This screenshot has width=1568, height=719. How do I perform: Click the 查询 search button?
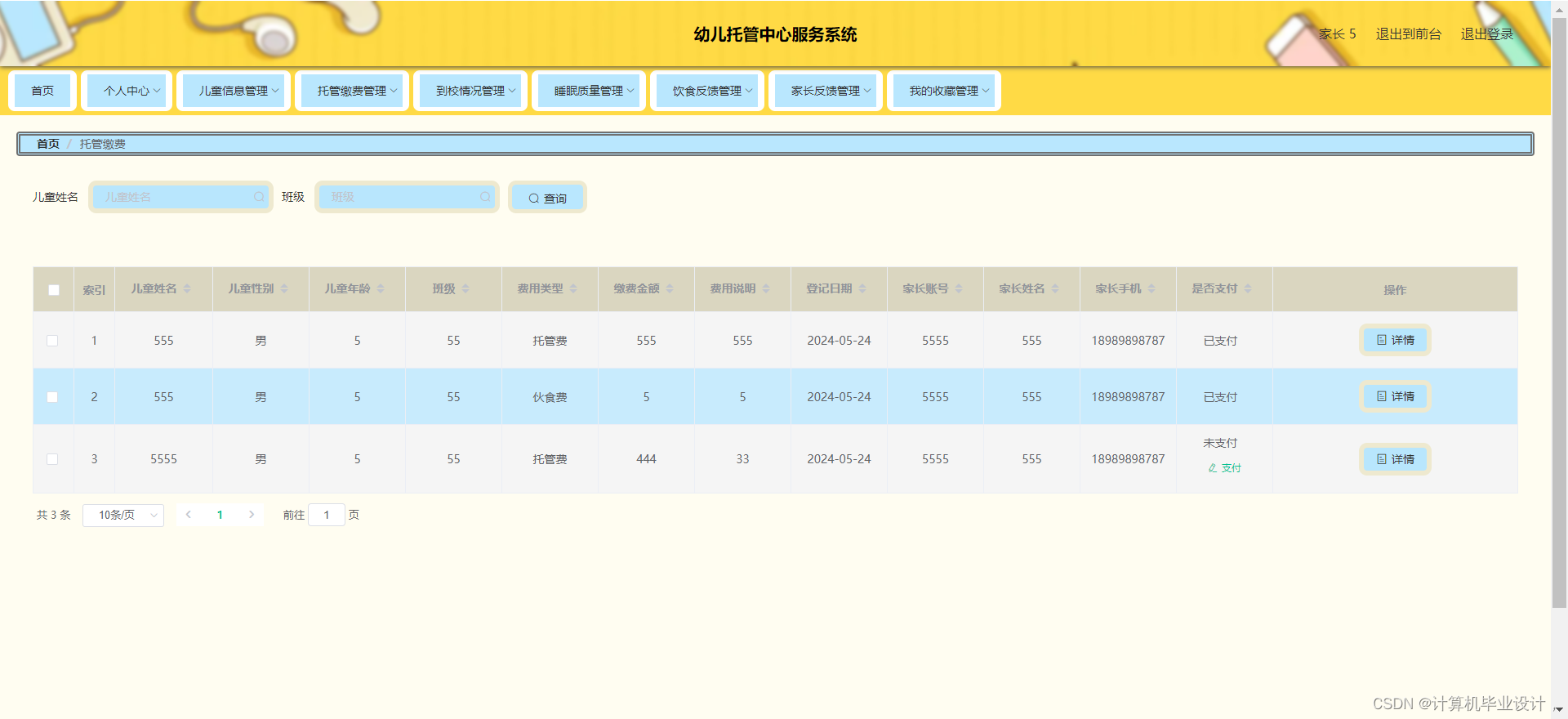547,198
